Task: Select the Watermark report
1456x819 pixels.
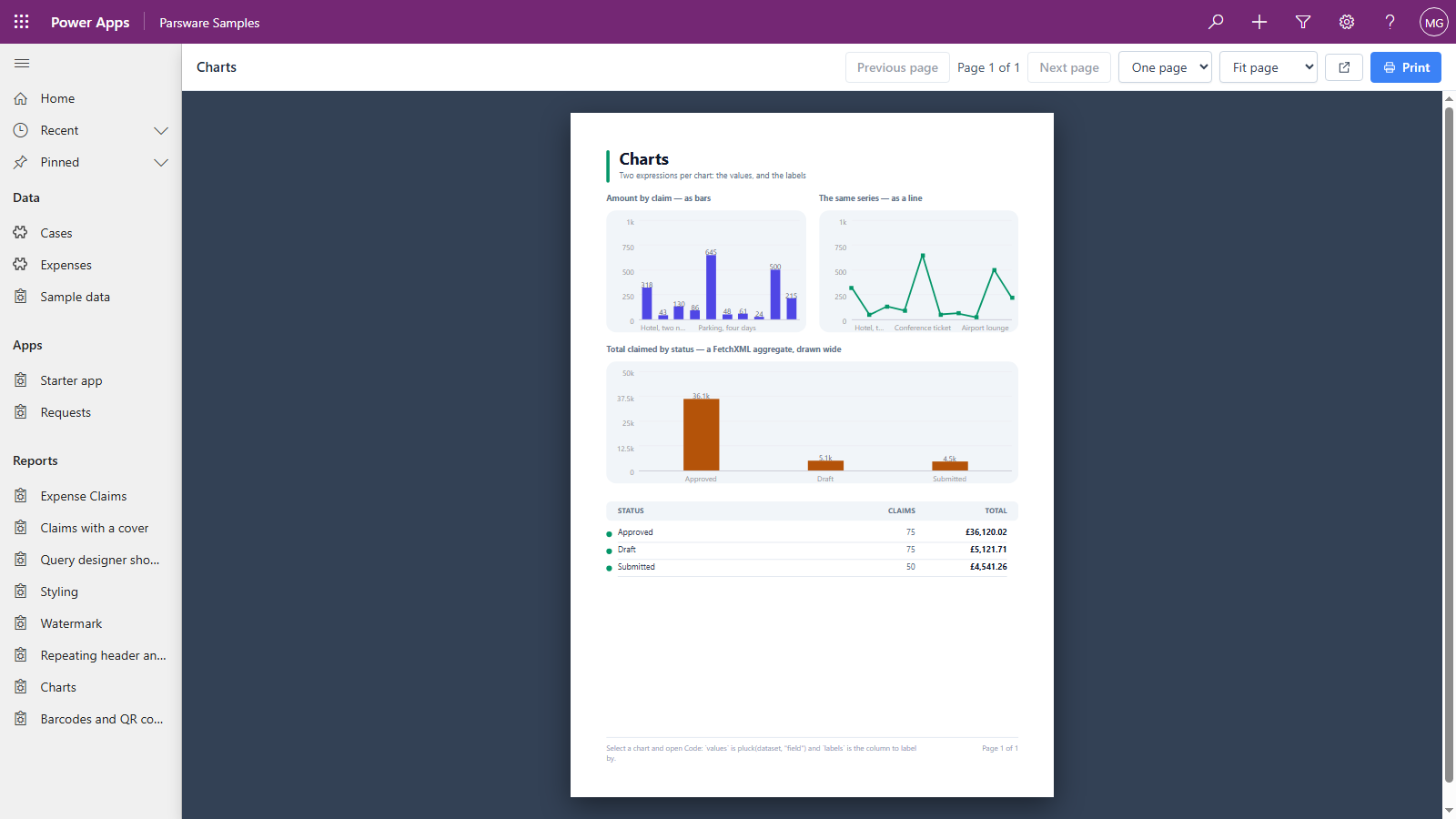Action: pyautogui.click(x=91, y=623)
